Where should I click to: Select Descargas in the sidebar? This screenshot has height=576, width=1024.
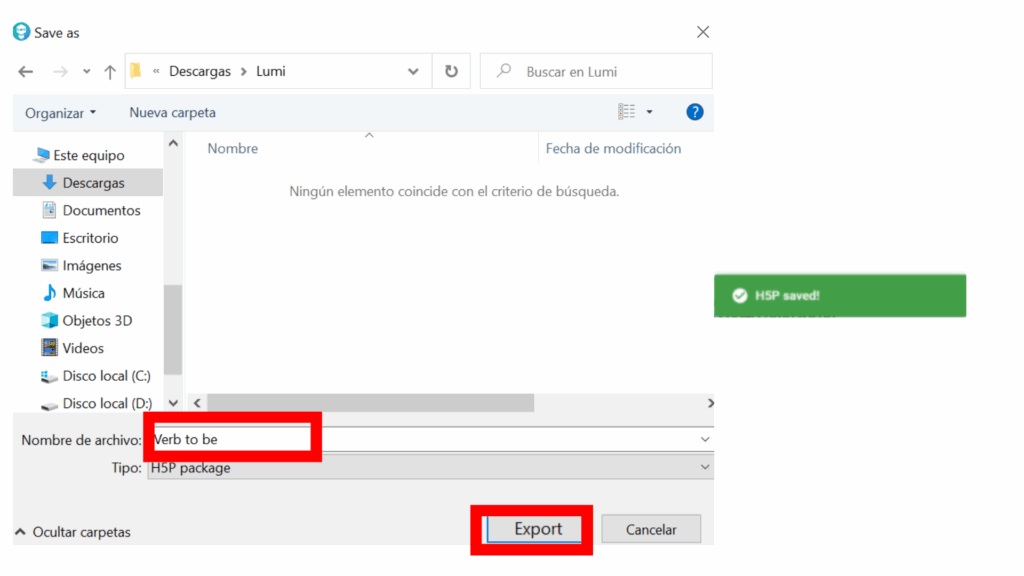tap(93, 183)
